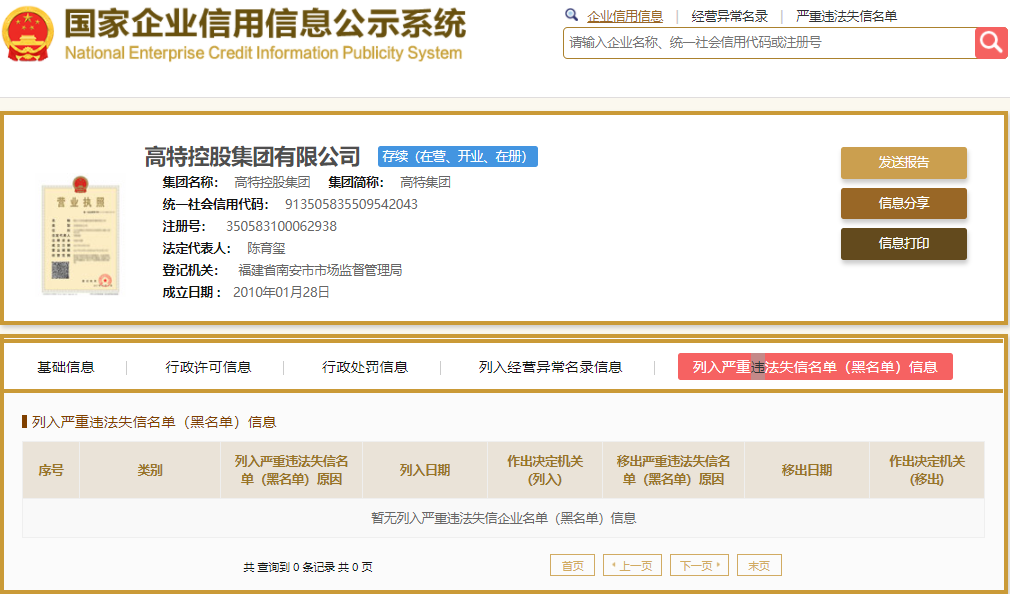Screen dimensions: 1010x594
Task: Switch to the 列入经营异常名录信息 tab
Action: (x=550, y=367)
